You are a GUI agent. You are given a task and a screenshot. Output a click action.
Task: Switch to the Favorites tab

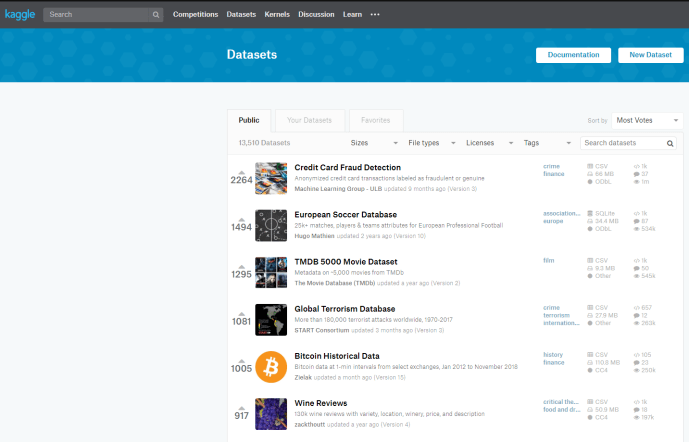pyautogui.click(x=376, y=120)
